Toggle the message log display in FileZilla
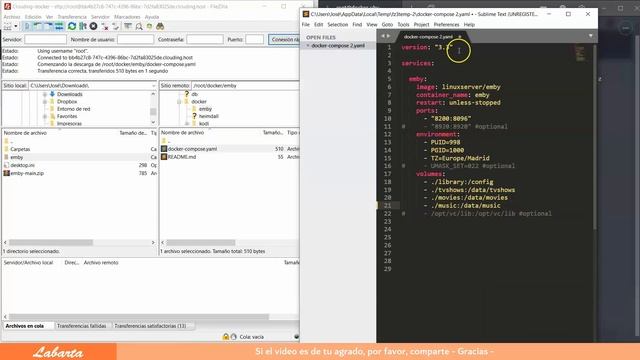 click(27, 26)
